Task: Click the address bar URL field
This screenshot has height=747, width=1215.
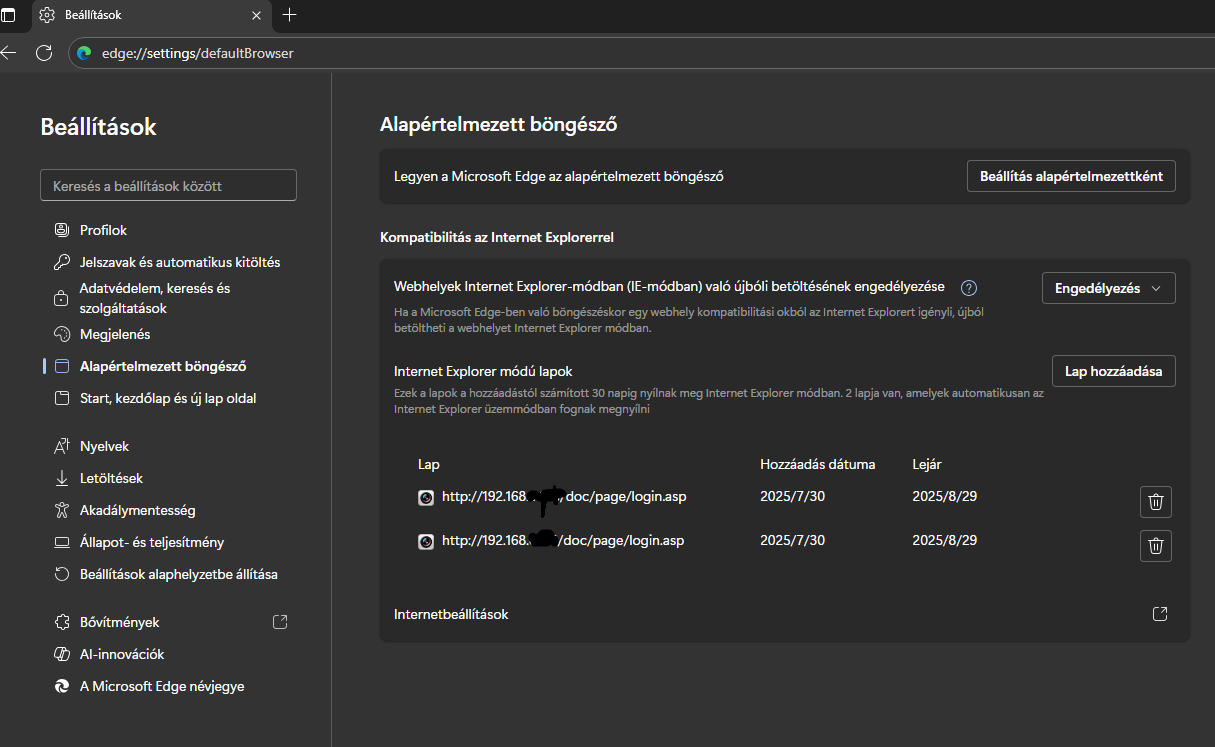Action: pyautogui.click(x=640, y=53)
